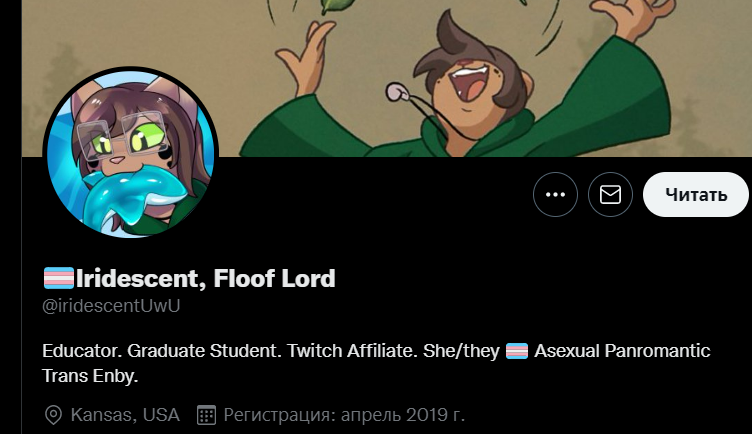Click the Регистрация: апрель 2019 г. date text
The height and width of the screenshot is (434, 752).
(x=344, y=415)
